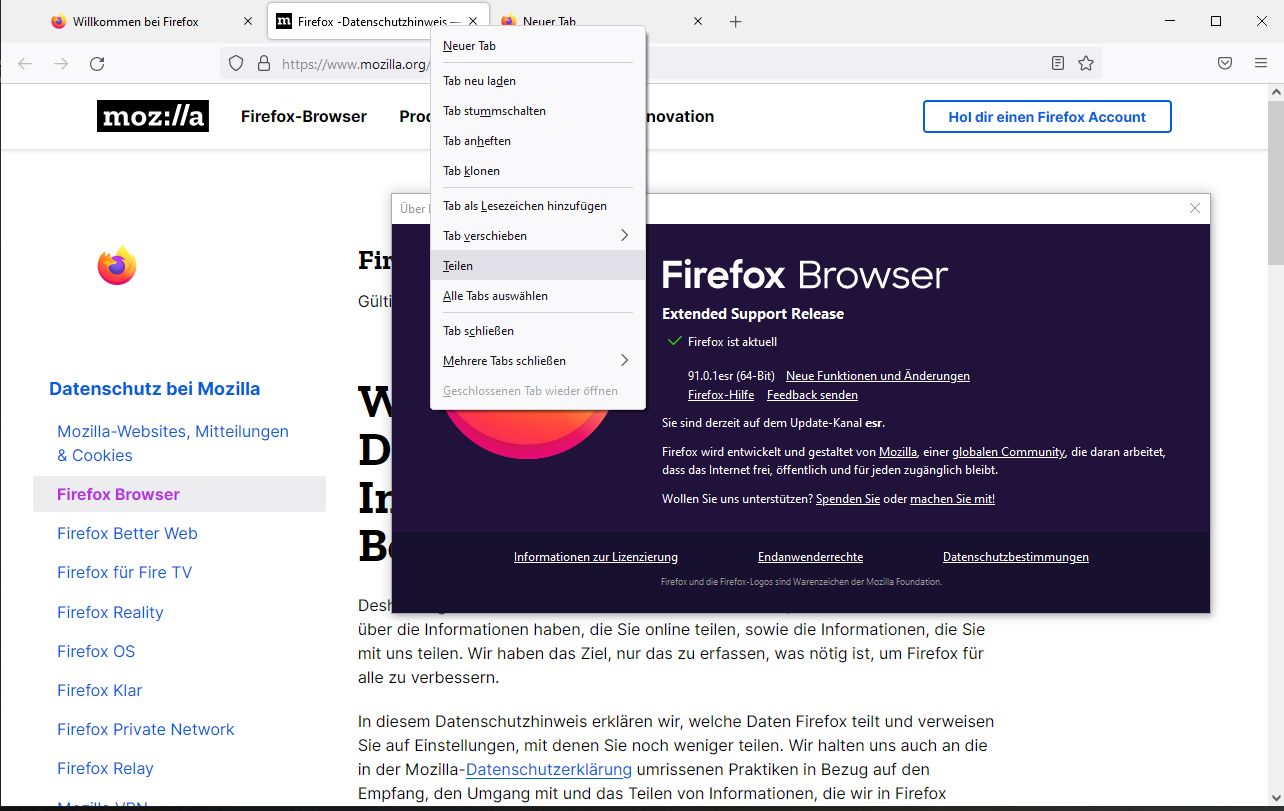1284x811 pixels.
Task: Open the Pocket save icon
Action: click(1225, 63)
